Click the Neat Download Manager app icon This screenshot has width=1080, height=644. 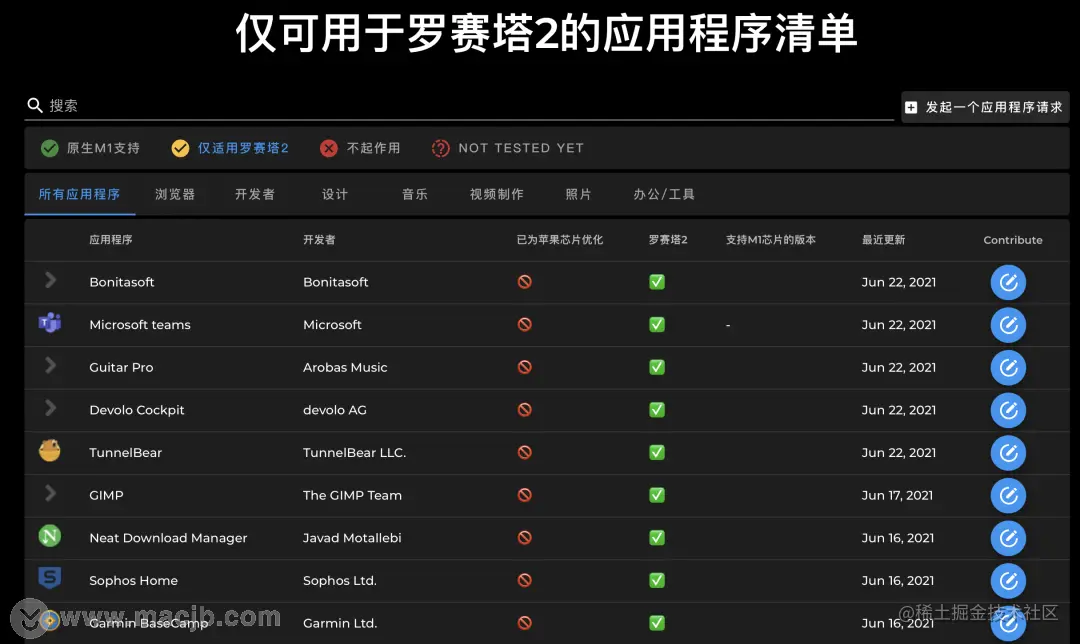[x=50, y=536]
